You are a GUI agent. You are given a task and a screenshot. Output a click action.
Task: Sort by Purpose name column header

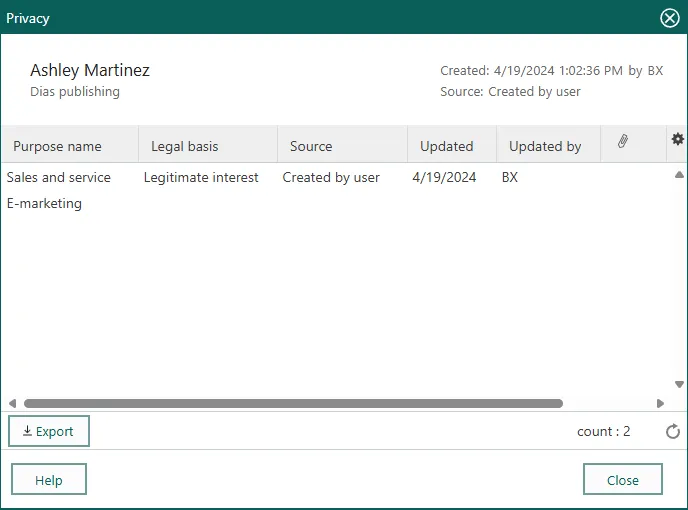[x=57, y=146]
